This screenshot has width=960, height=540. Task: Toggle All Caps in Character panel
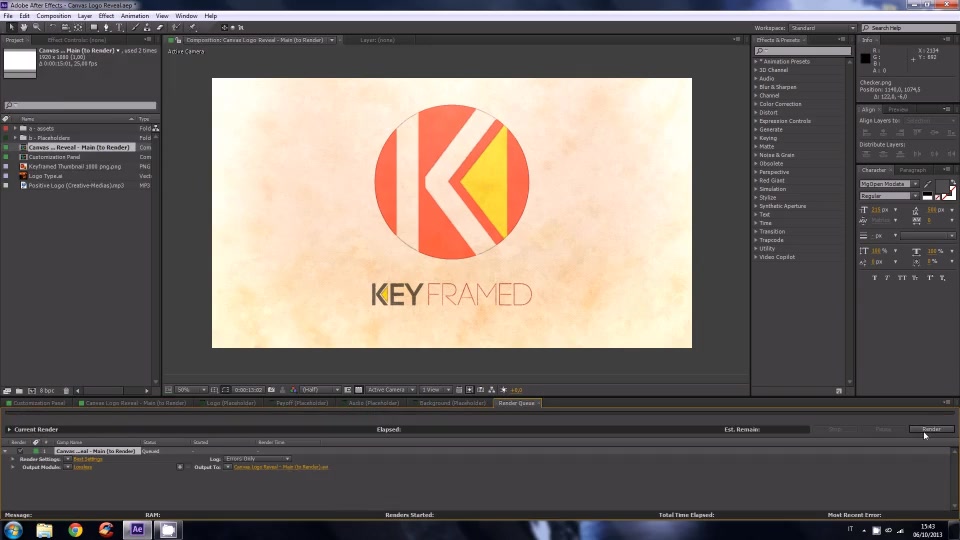pos(902,278)
